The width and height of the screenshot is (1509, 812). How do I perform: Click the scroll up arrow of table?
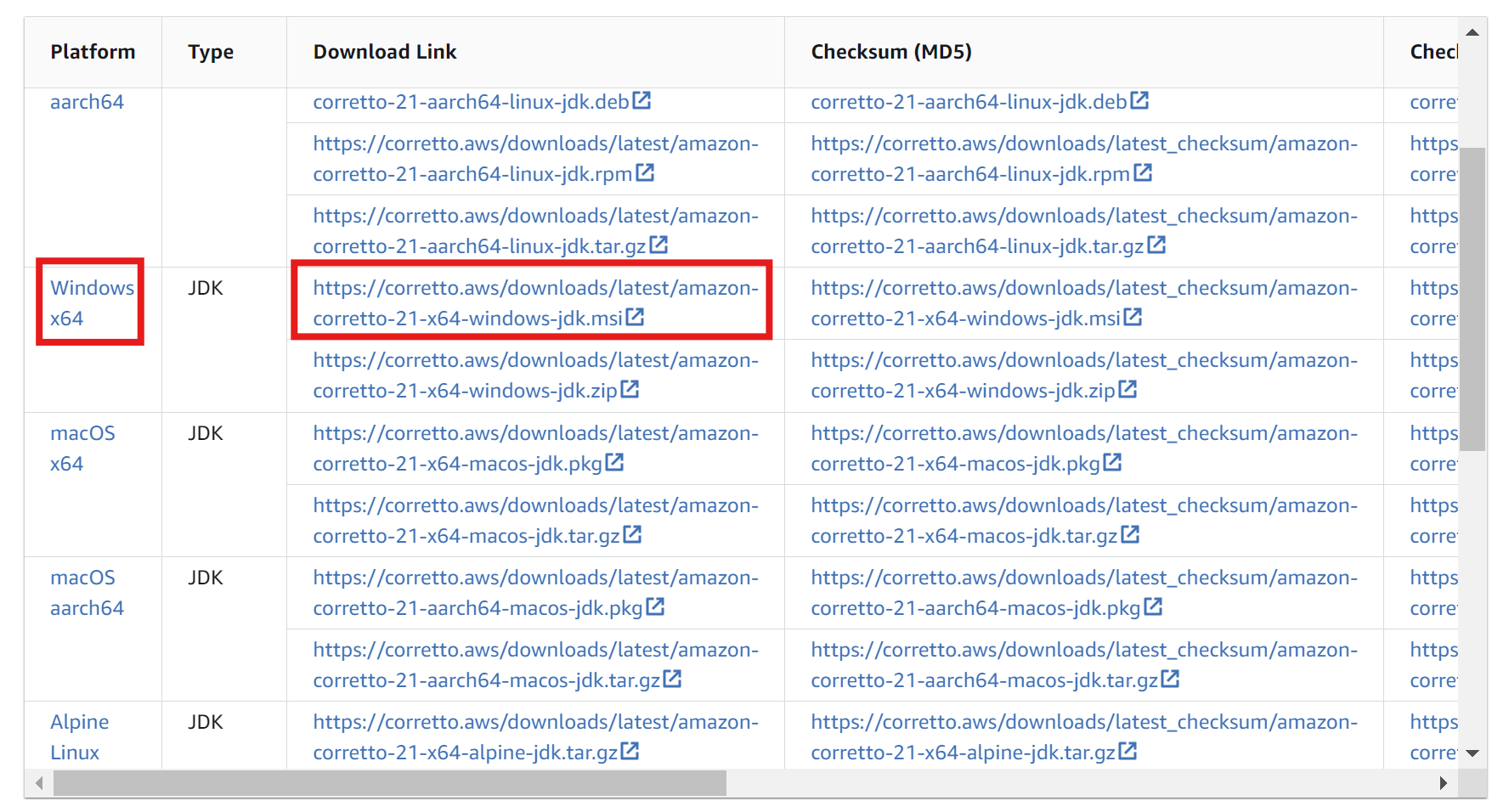pyautogui.click(x=1472, y=32)
